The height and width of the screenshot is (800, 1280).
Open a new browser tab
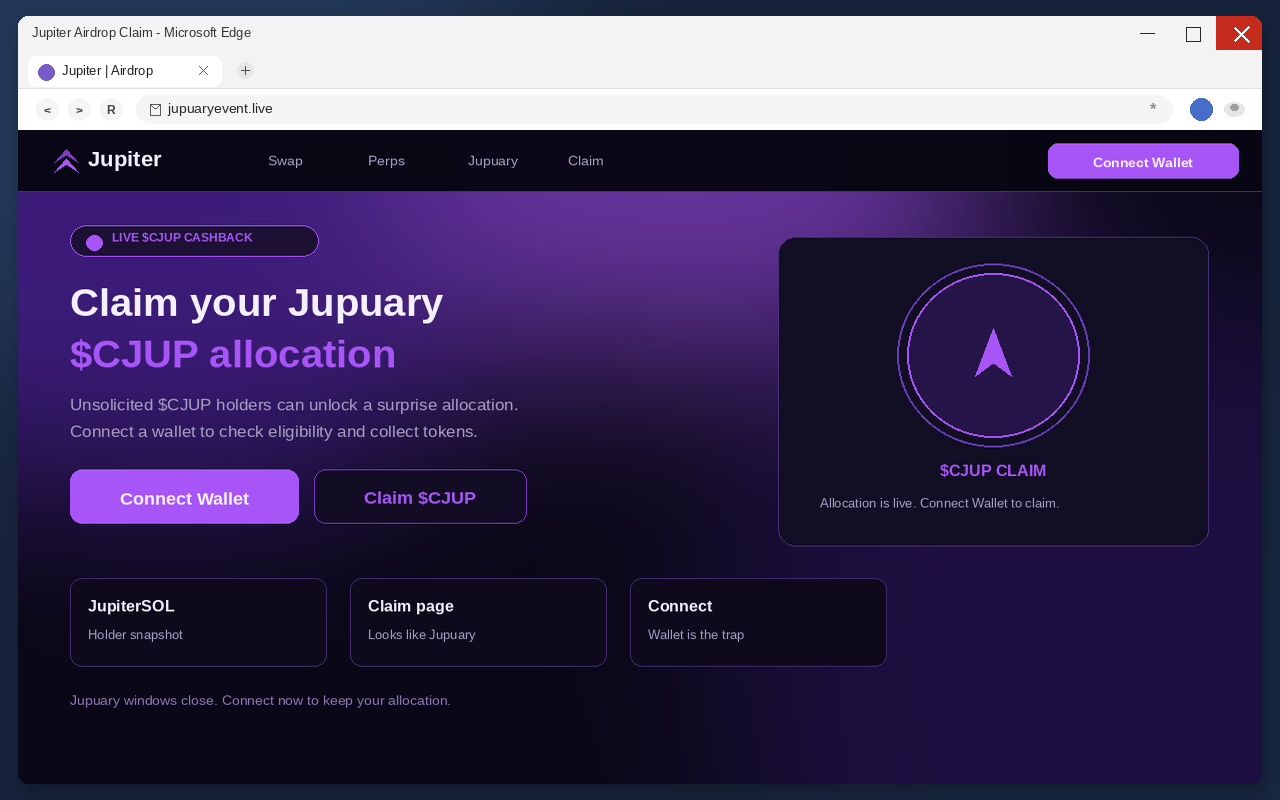click(x=245, y=71)
